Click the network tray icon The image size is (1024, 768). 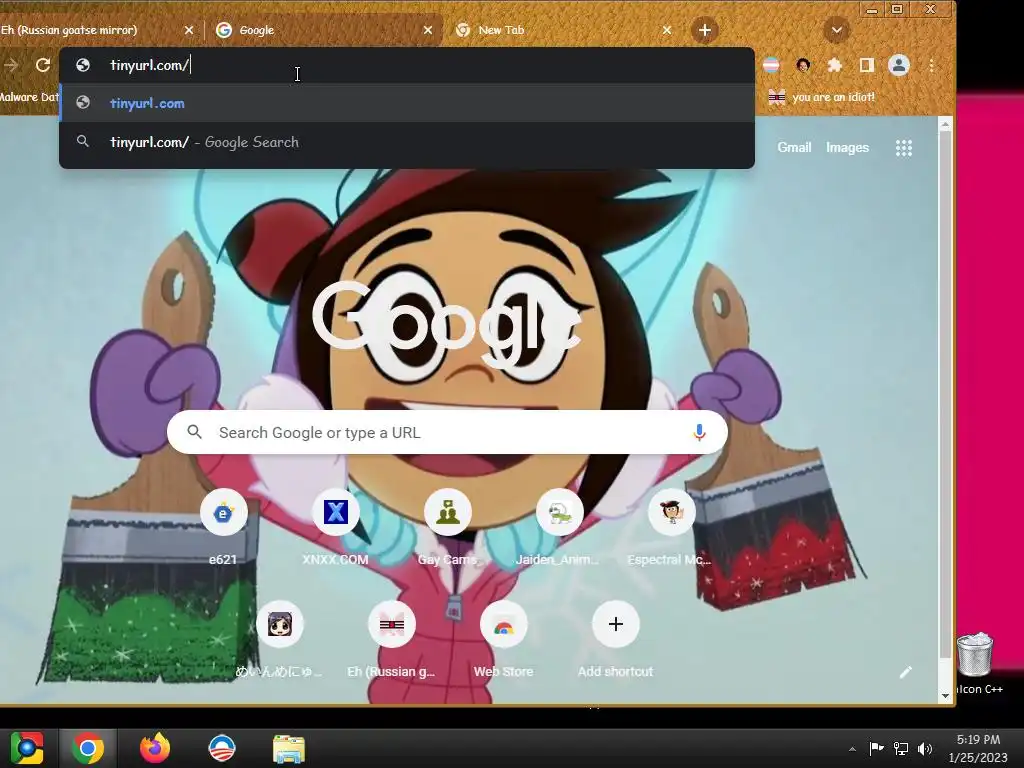[901, 748]
